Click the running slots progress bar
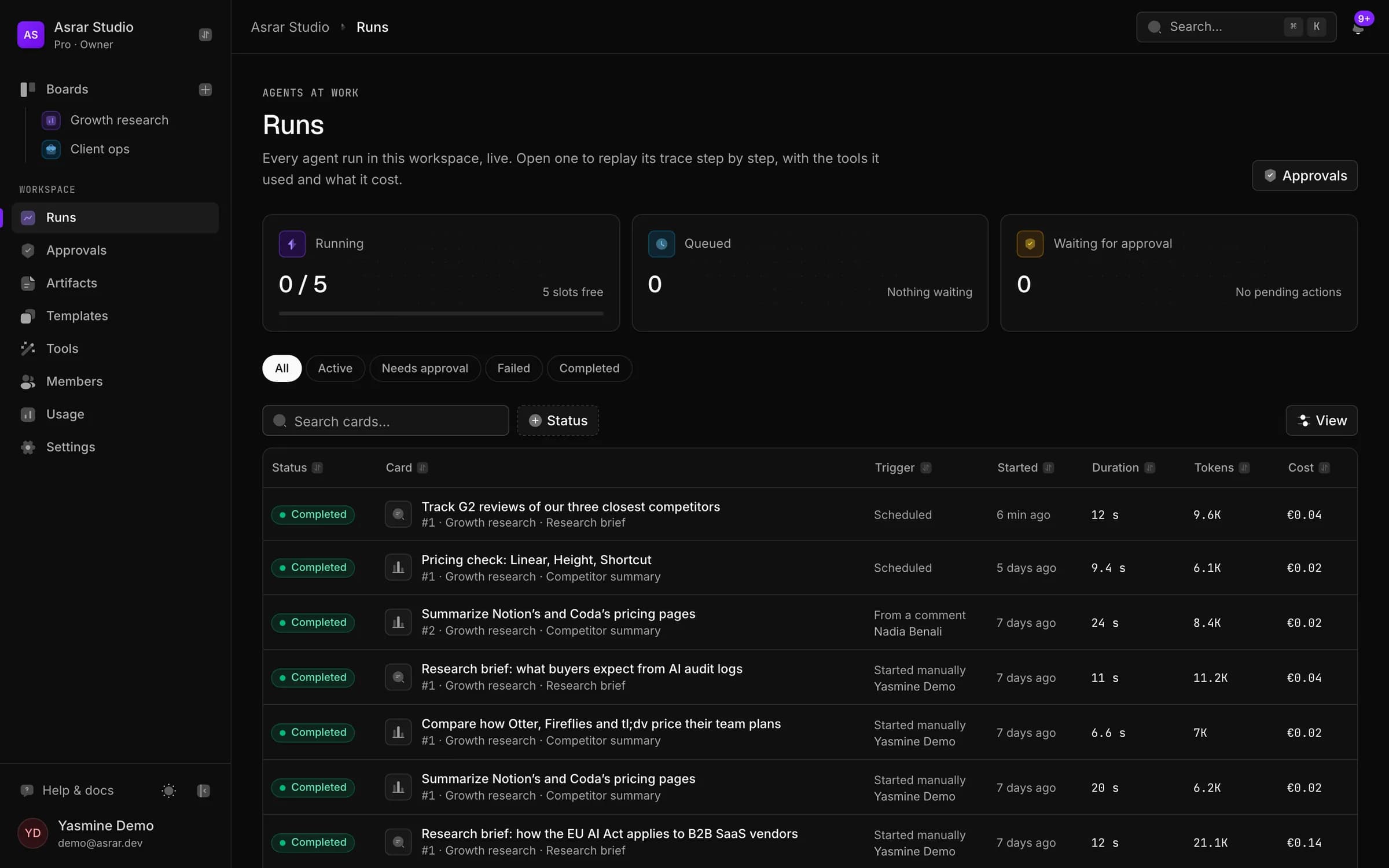This screenshot has height=868, width=1389. click(441, 314)
